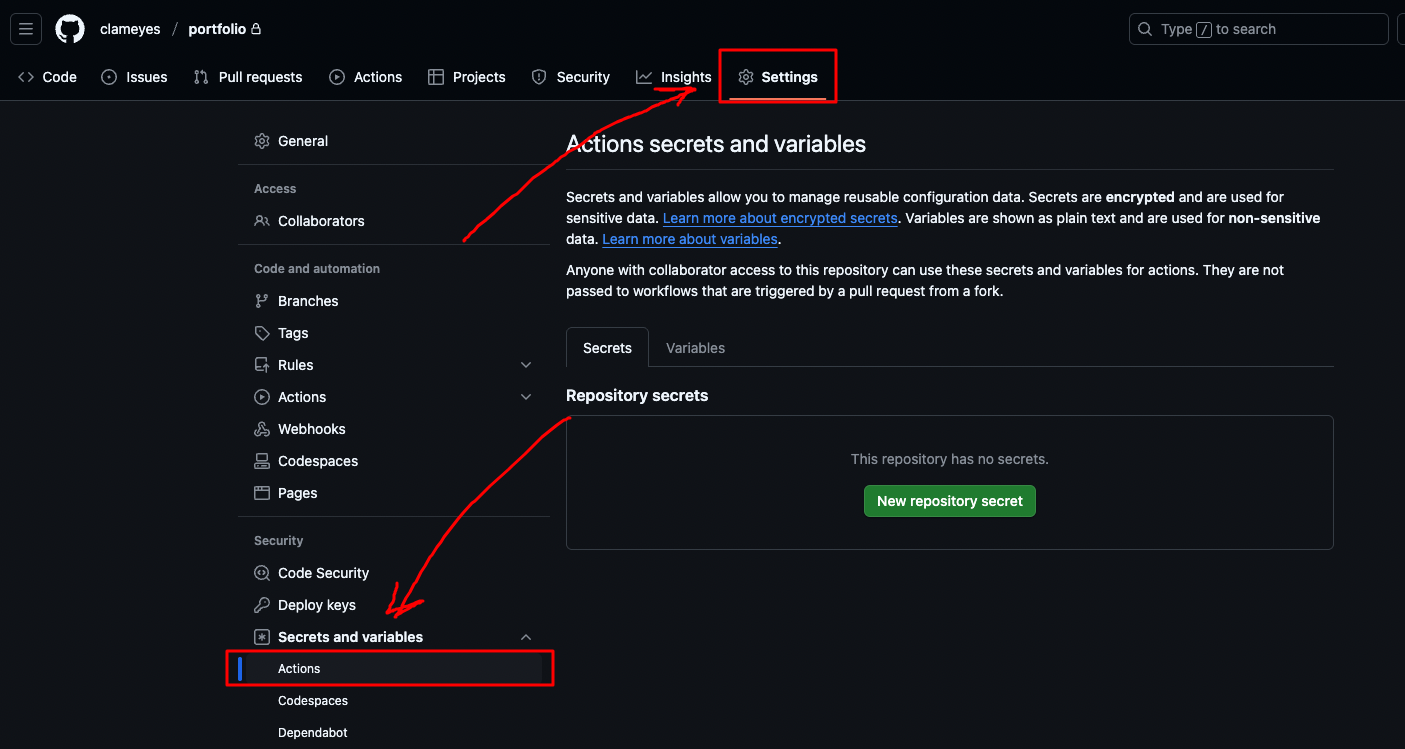Click the Repository secrets heading
Image resolution: width=1405 pixels, height=749 pixels.
pos(637,396)
